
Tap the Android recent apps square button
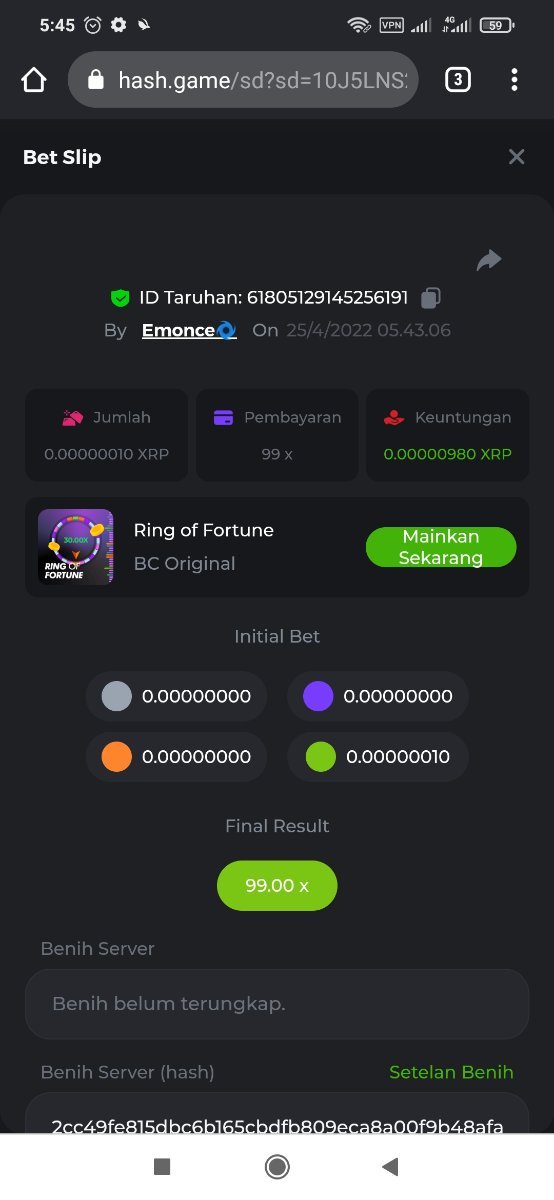pyautogui.click(x=162, y=1167)
